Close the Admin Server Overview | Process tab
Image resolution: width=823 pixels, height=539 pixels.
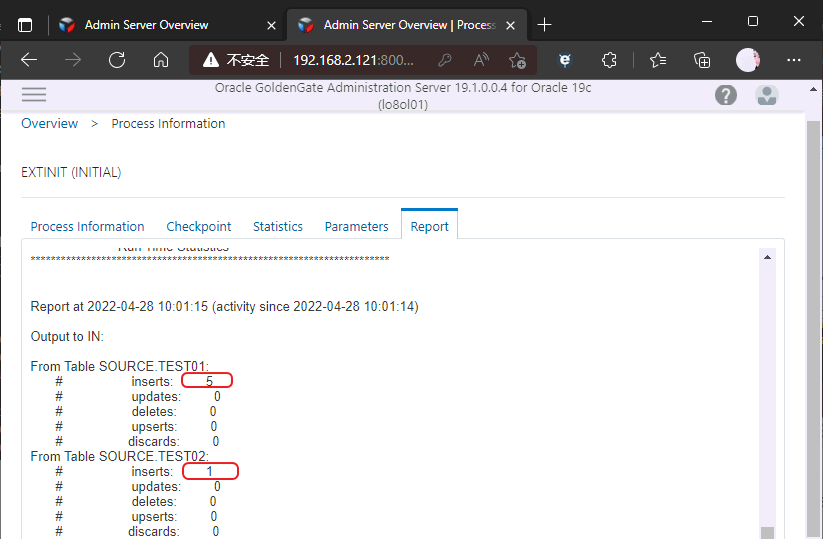pos(510,25)
